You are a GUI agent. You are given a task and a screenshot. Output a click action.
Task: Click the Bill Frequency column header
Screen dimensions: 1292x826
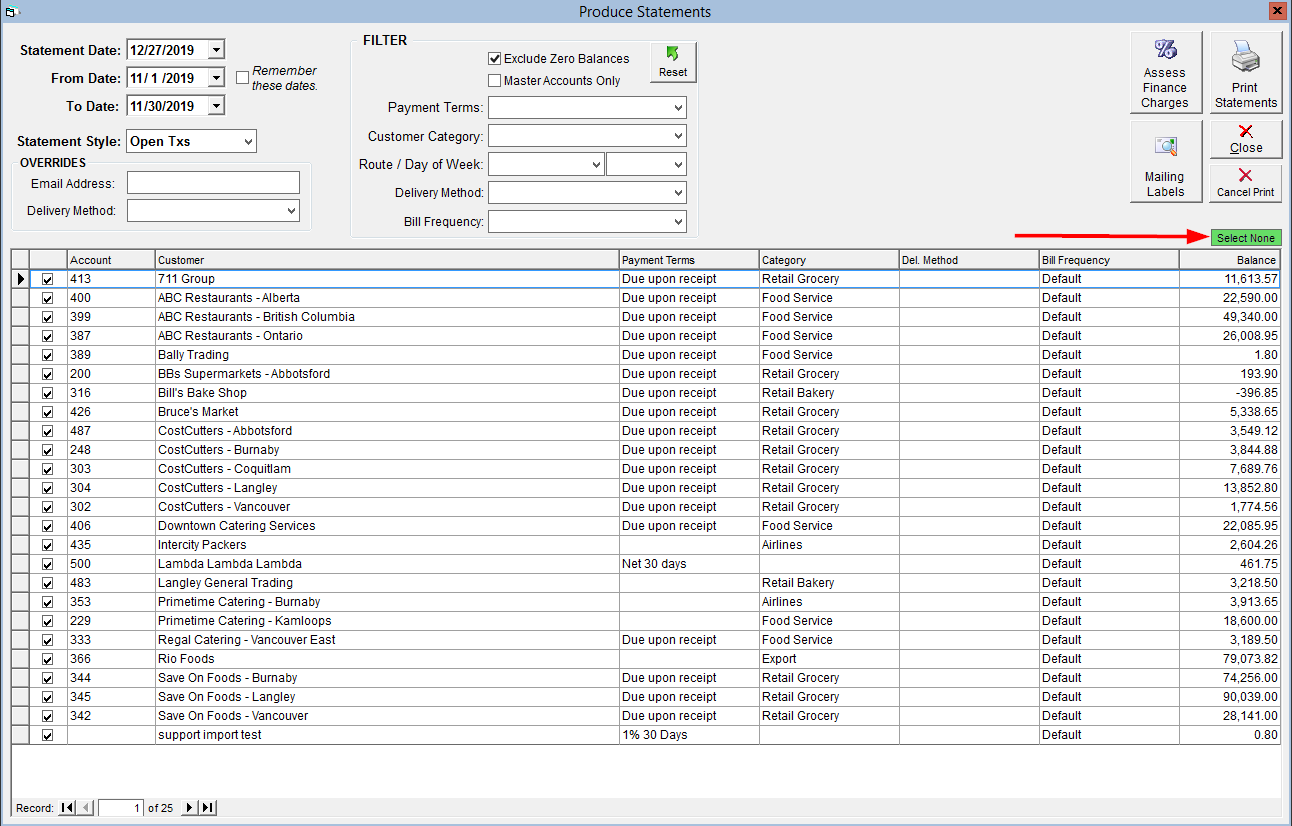click(x=1109, y=260)
